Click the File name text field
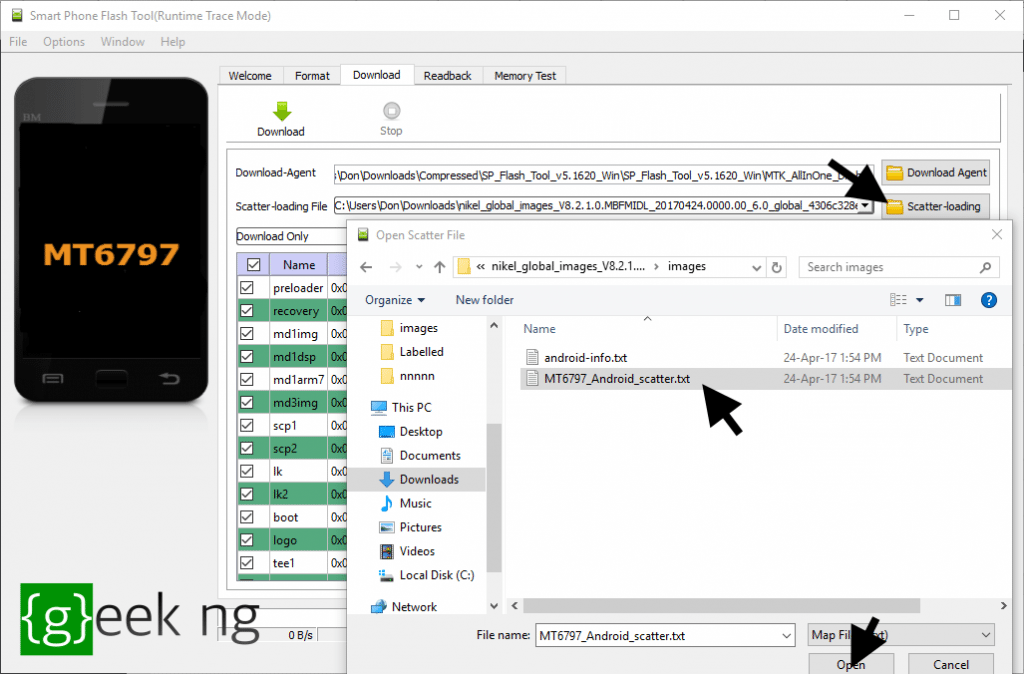Screen dimensions: 1024x674 click(658, 635)
